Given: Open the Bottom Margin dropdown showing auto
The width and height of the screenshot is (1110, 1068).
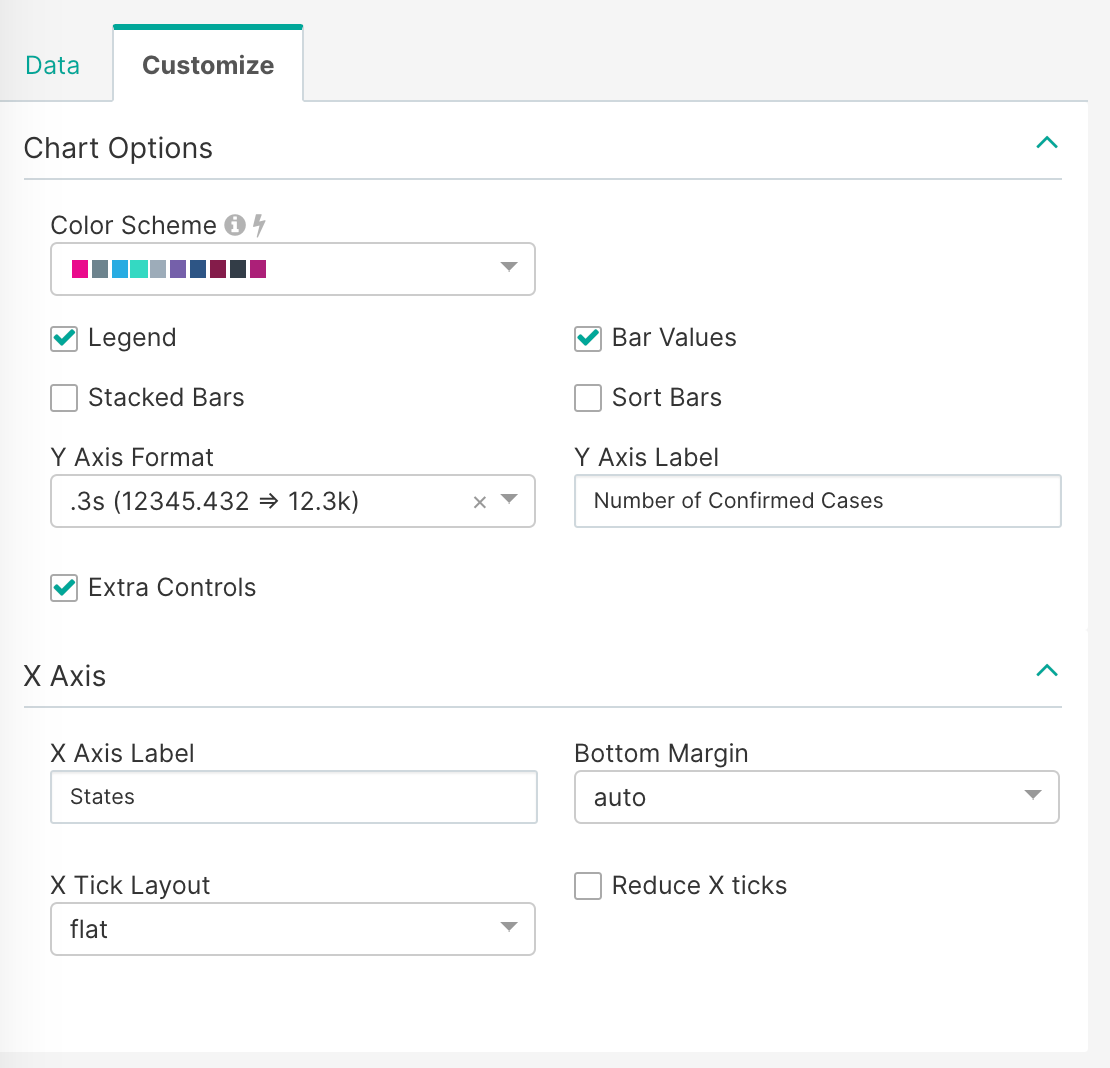Looking at the screenshot, I should point(1033,797).
